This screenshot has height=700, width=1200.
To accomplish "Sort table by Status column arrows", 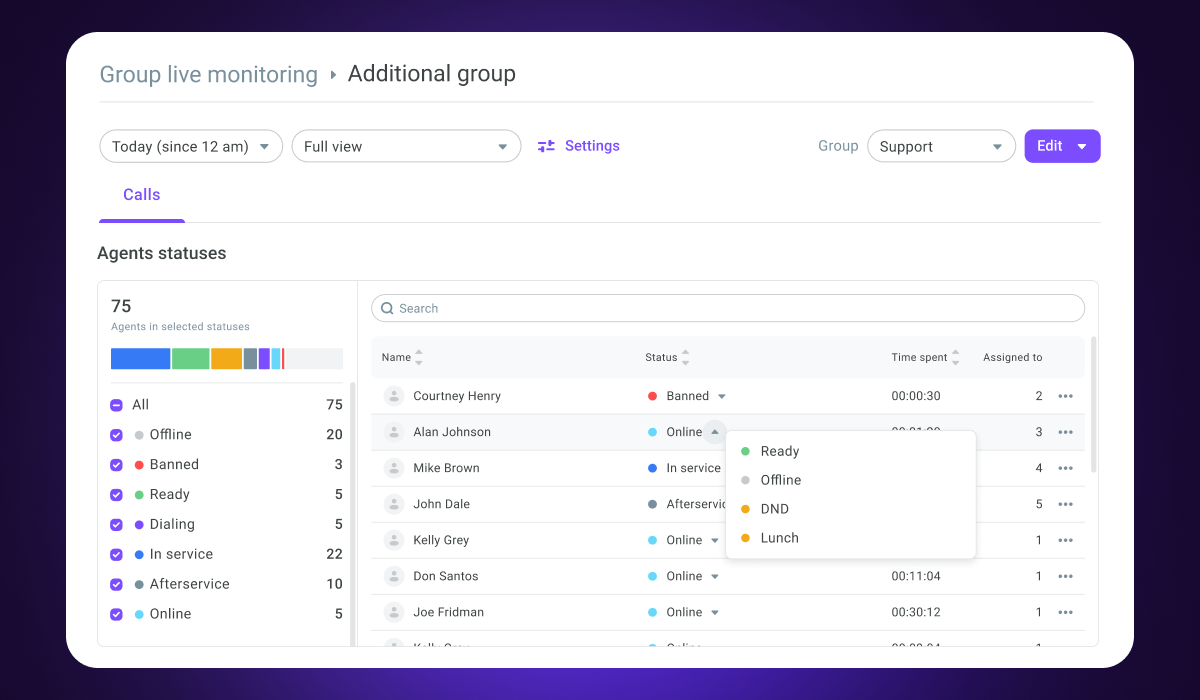I will pyautogui.click(x=685, y=357).
